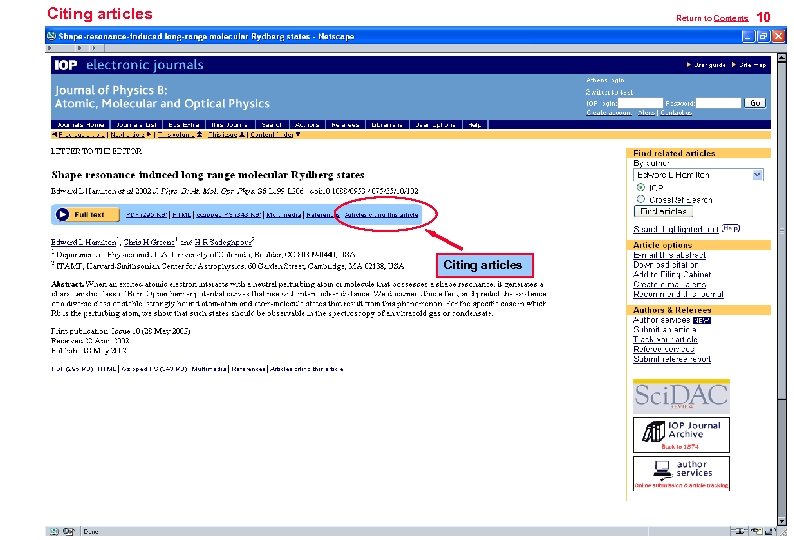Screen dimensions: 794x540
Task: Click Email this abstract link
Action: coord(669,255)
